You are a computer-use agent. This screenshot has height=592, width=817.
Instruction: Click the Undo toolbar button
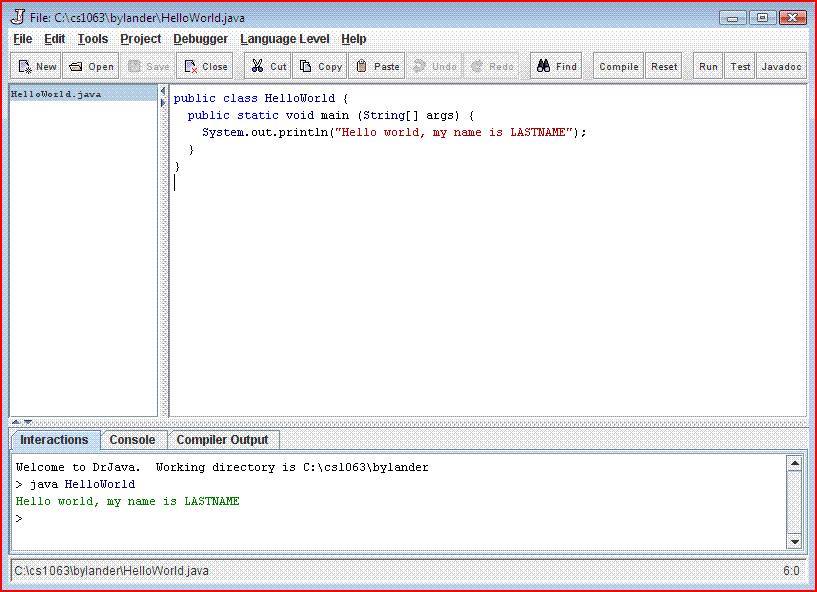[x=434, y=66]
